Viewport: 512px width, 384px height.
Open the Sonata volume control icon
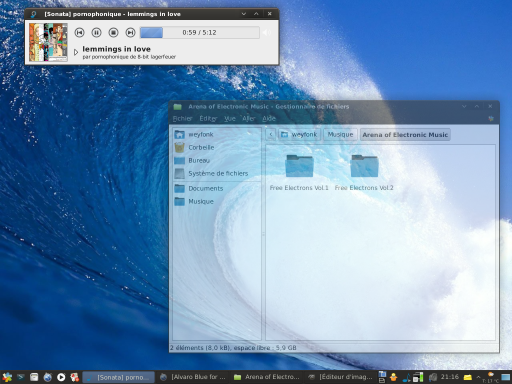pyautogui.click(x=267, y=32)
